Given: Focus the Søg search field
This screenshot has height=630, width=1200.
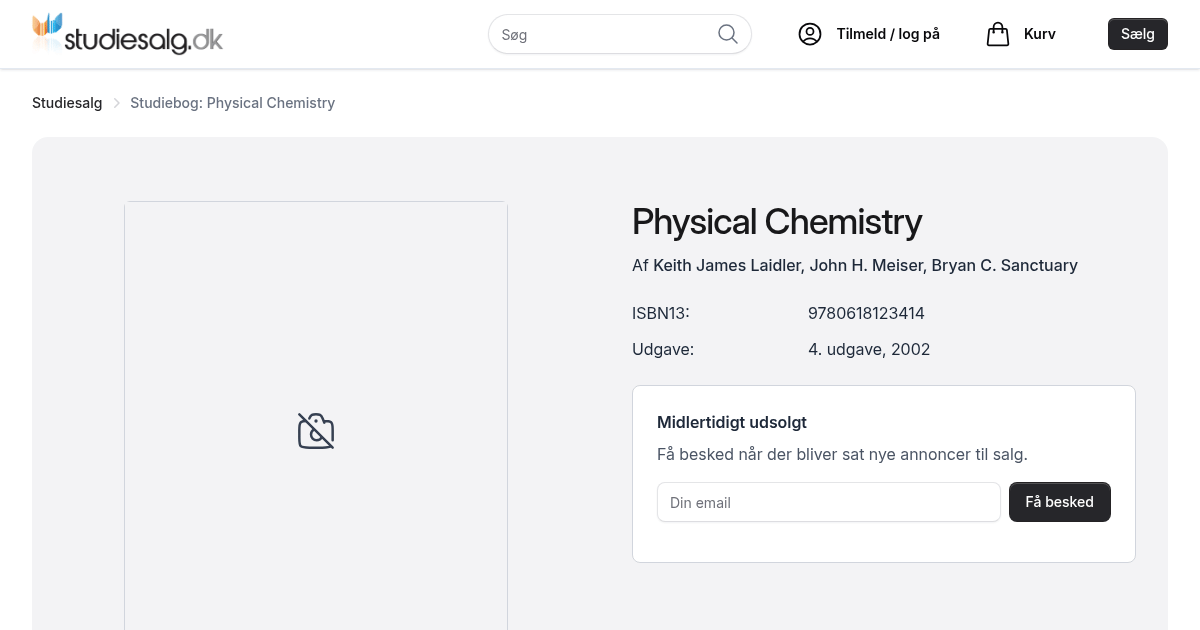Looking at the screenshot, I should (x=605, y=34).
